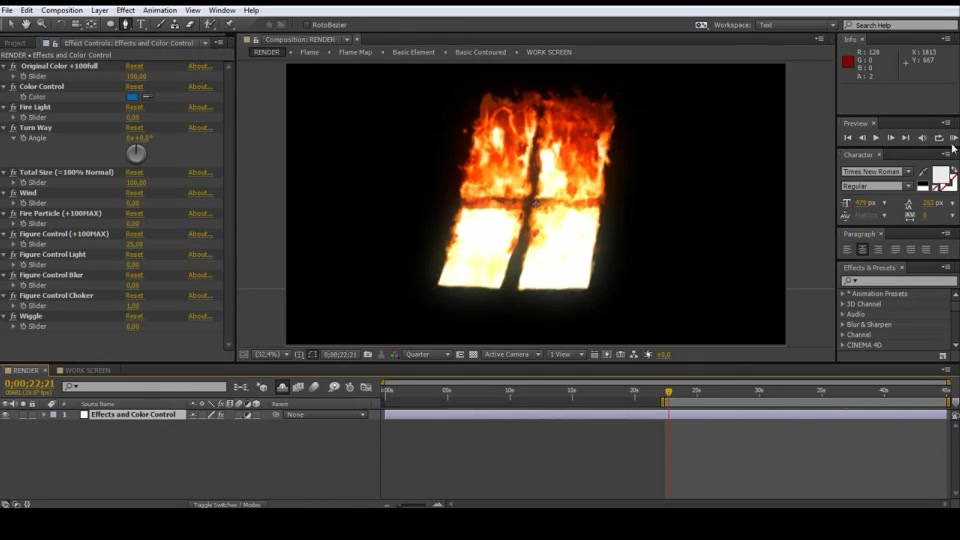This screenshot has height=540, width=960.
Task: Click the composition flowchart icon in viewer
Action: pos(634,354)
